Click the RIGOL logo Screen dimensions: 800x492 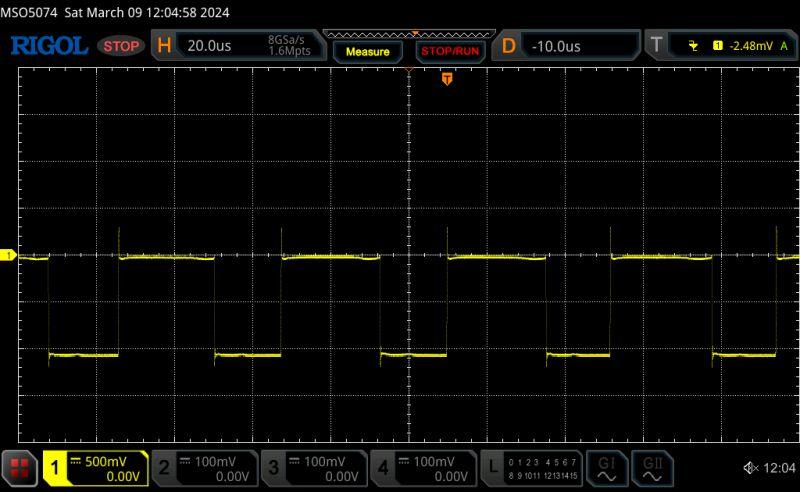point(50,46)
